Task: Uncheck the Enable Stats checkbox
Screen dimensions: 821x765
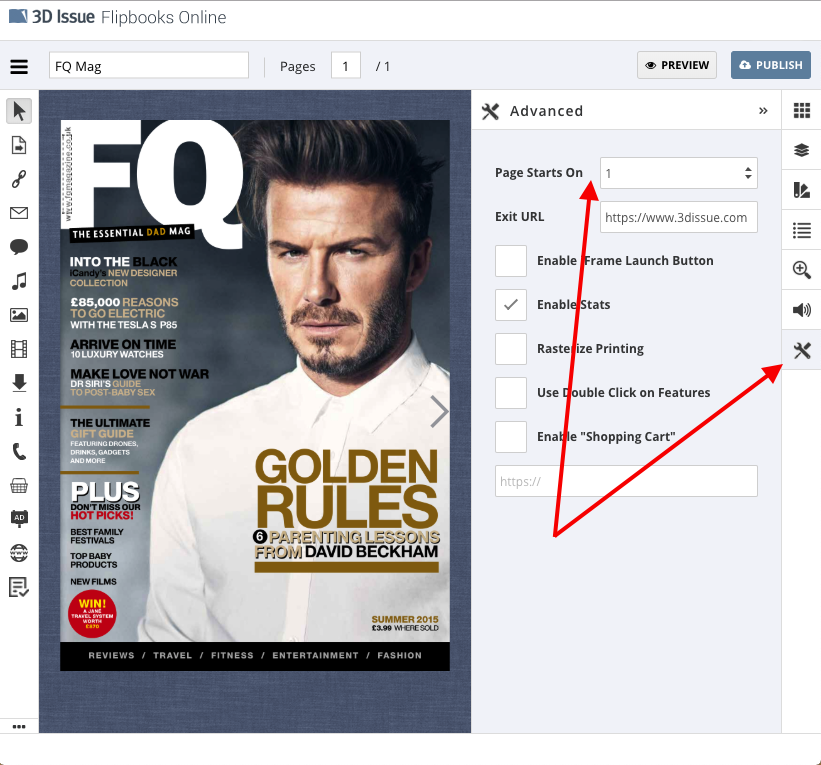Action: pos(511,305)
